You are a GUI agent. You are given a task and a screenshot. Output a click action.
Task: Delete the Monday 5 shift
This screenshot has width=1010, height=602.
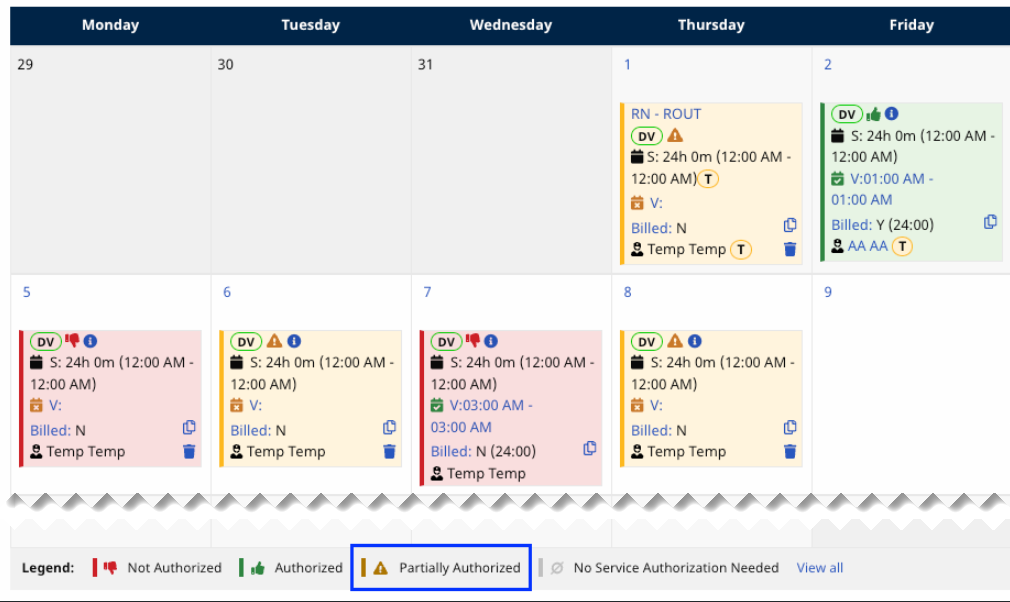pyautogui.click(x=190, y=451)
